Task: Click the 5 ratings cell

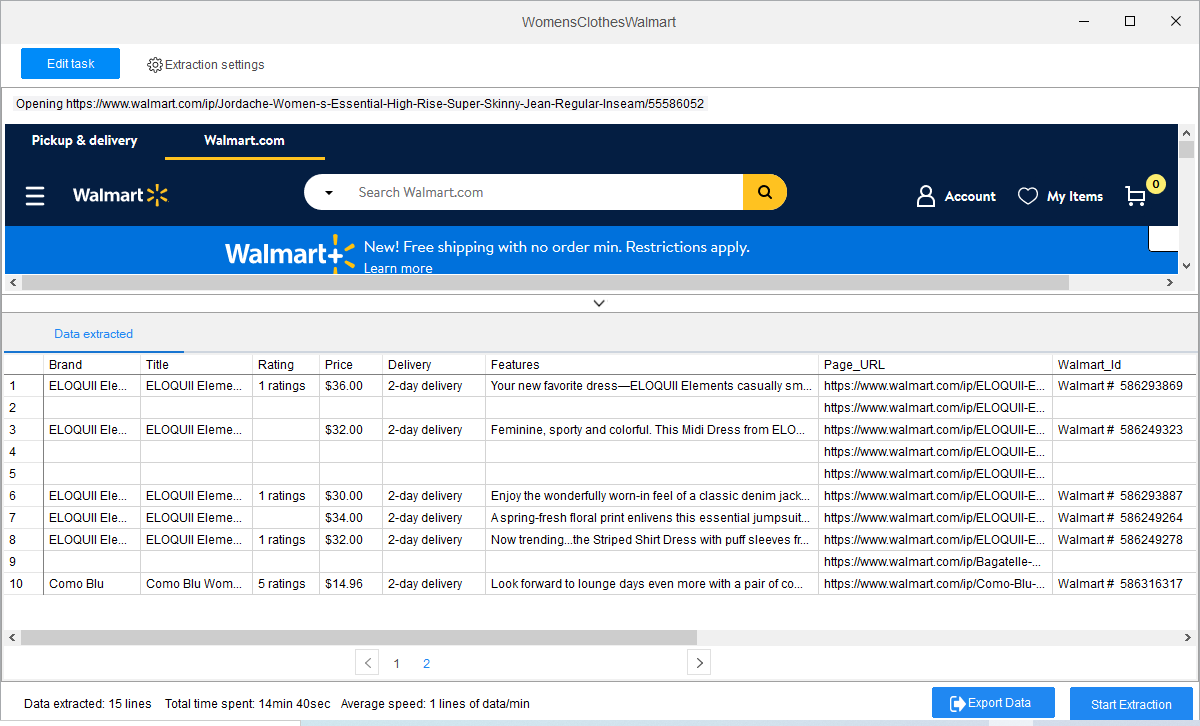Action: [286, 584]
